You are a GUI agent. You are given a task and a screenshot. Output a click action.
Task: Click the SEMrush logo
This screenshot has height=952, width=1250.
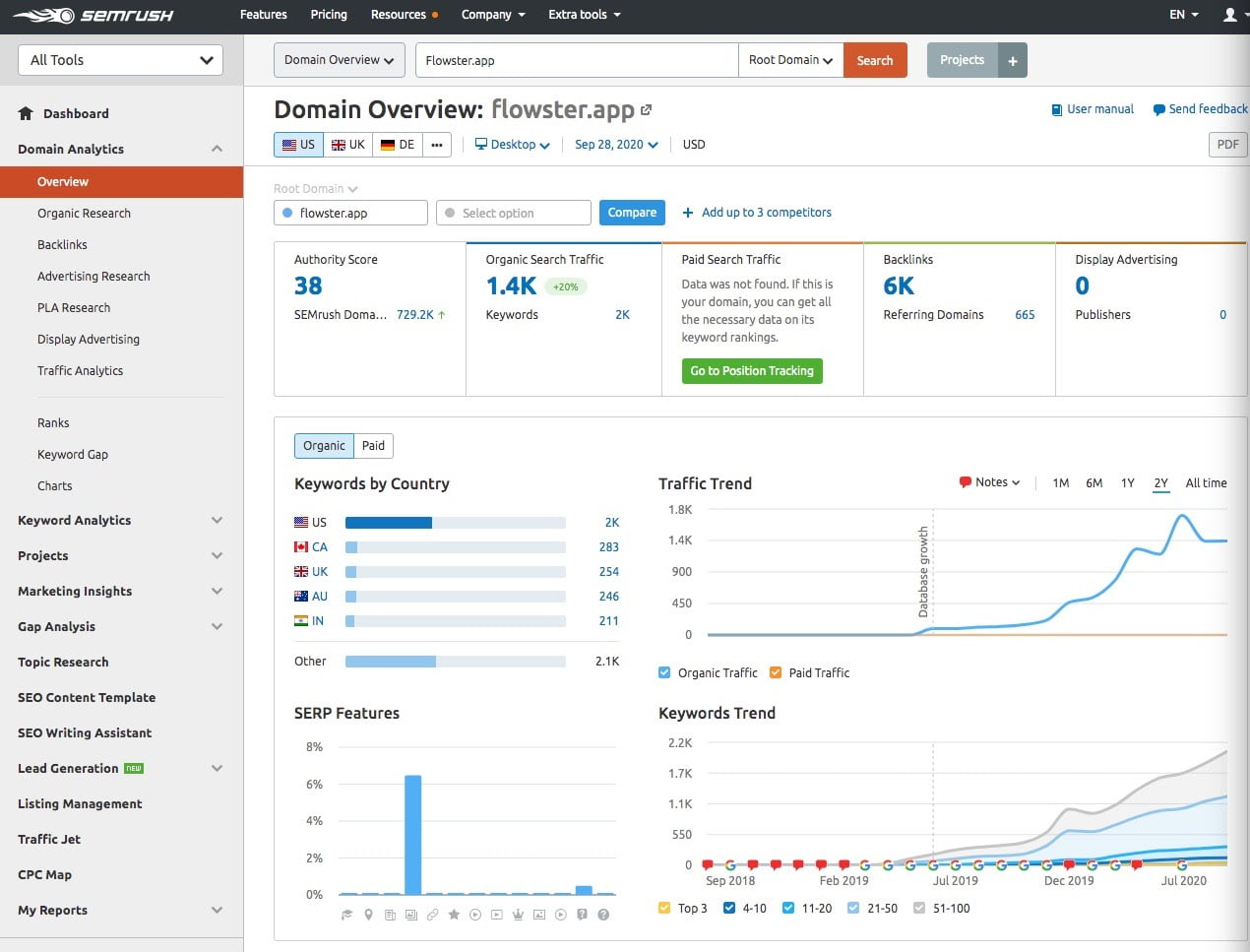click(94, 15)
